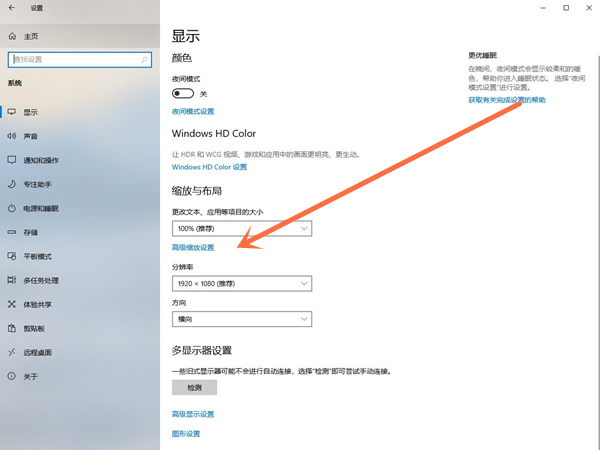Open 获取有关完成设置的帮助 help link
This screenshot has width=600, height=450.
(506, 100)
